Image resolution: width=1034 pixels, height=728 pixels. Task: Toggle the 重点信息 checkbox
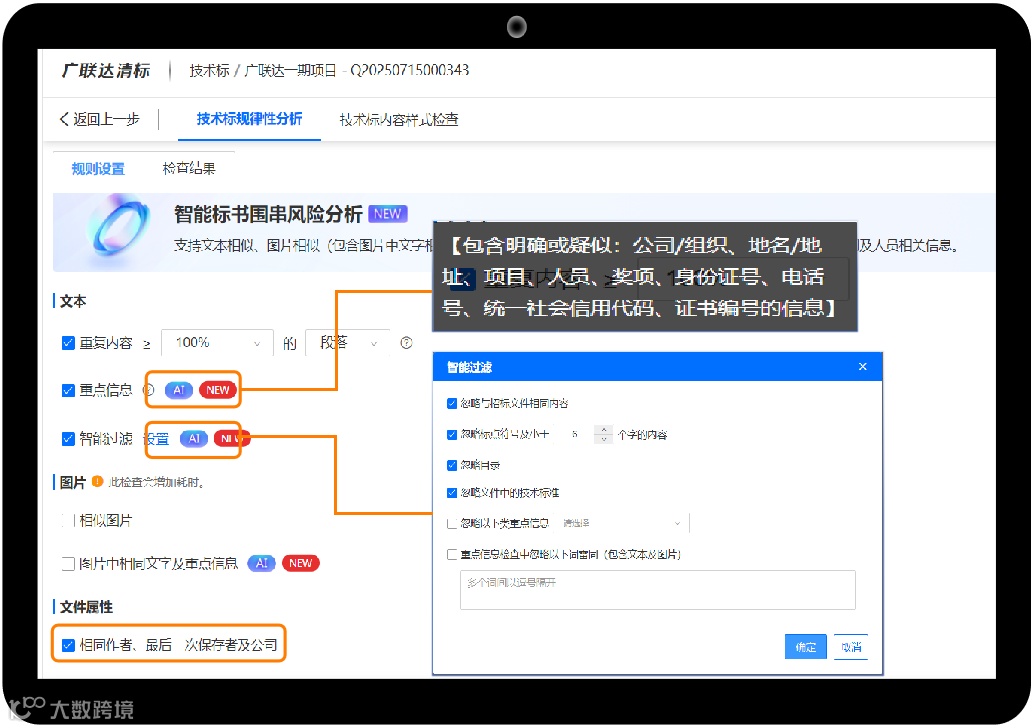pyautogui.click(x=68, y=390)
